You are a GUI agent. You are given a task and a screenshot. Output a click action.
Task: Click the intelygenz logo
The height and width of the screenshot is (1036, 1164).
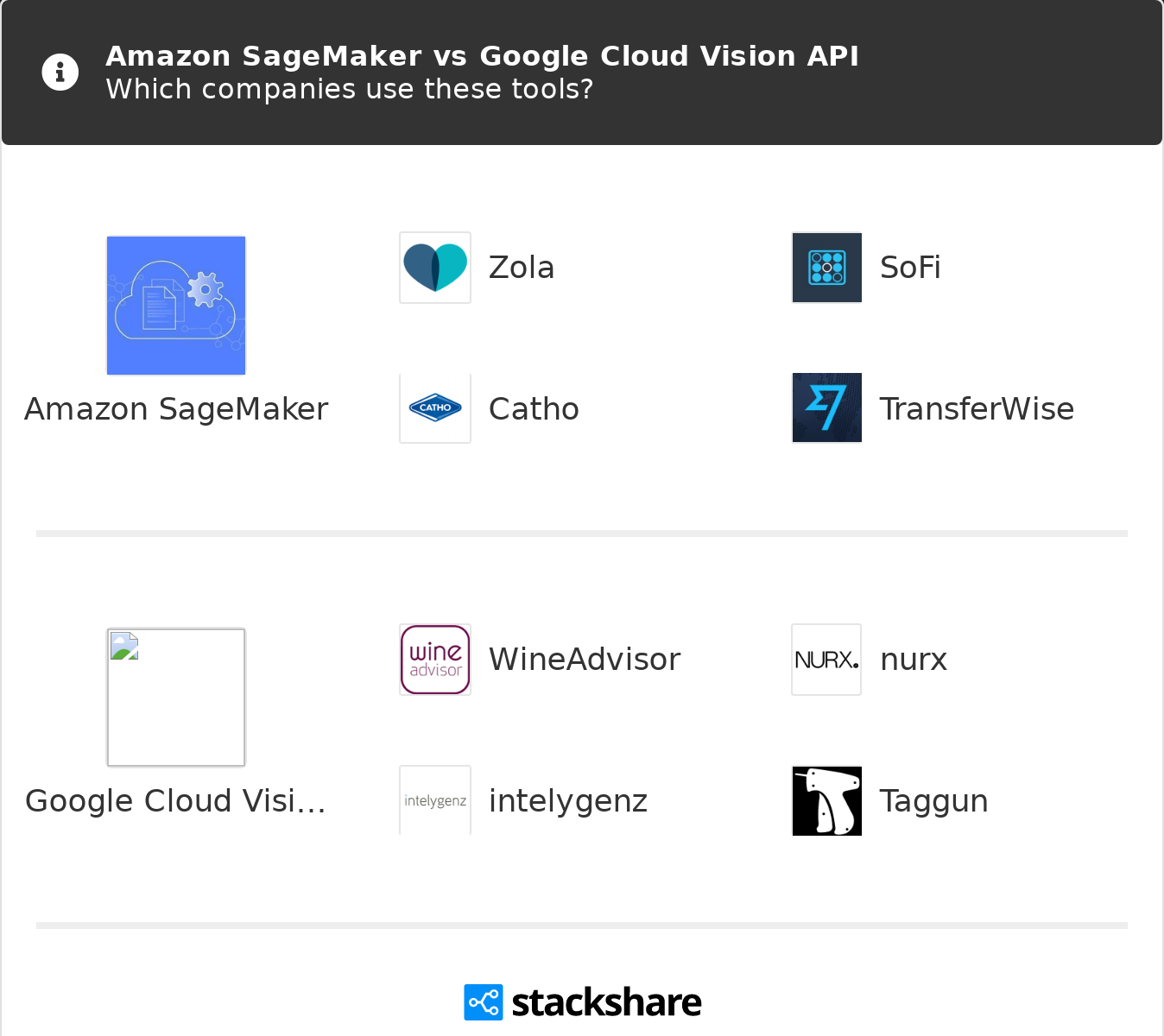(435, 800)
